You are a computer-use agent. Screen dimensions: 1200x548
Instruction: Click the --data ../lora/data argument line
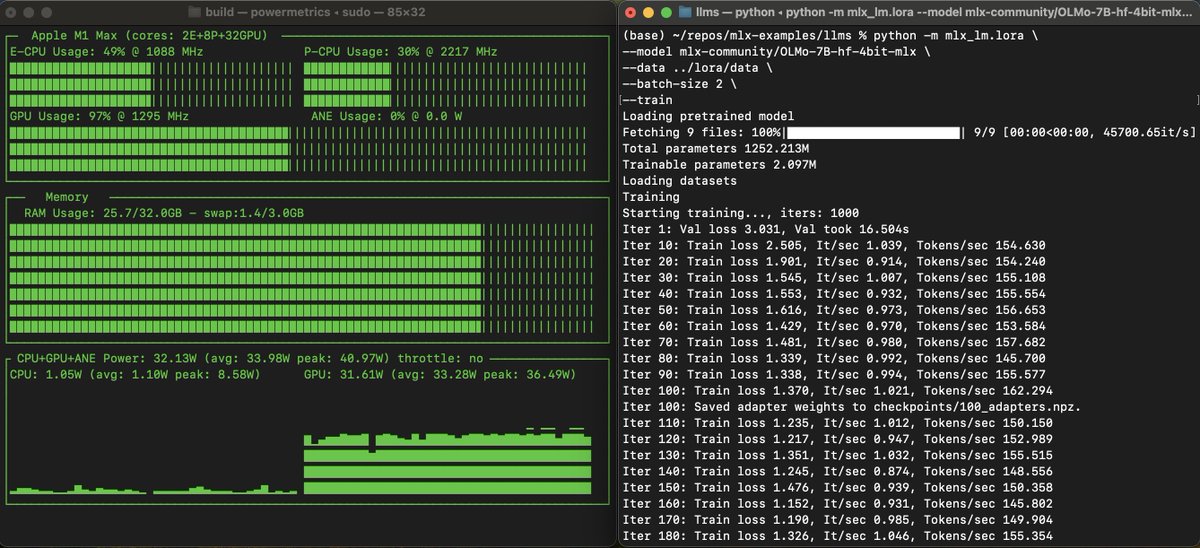(697, 67)
